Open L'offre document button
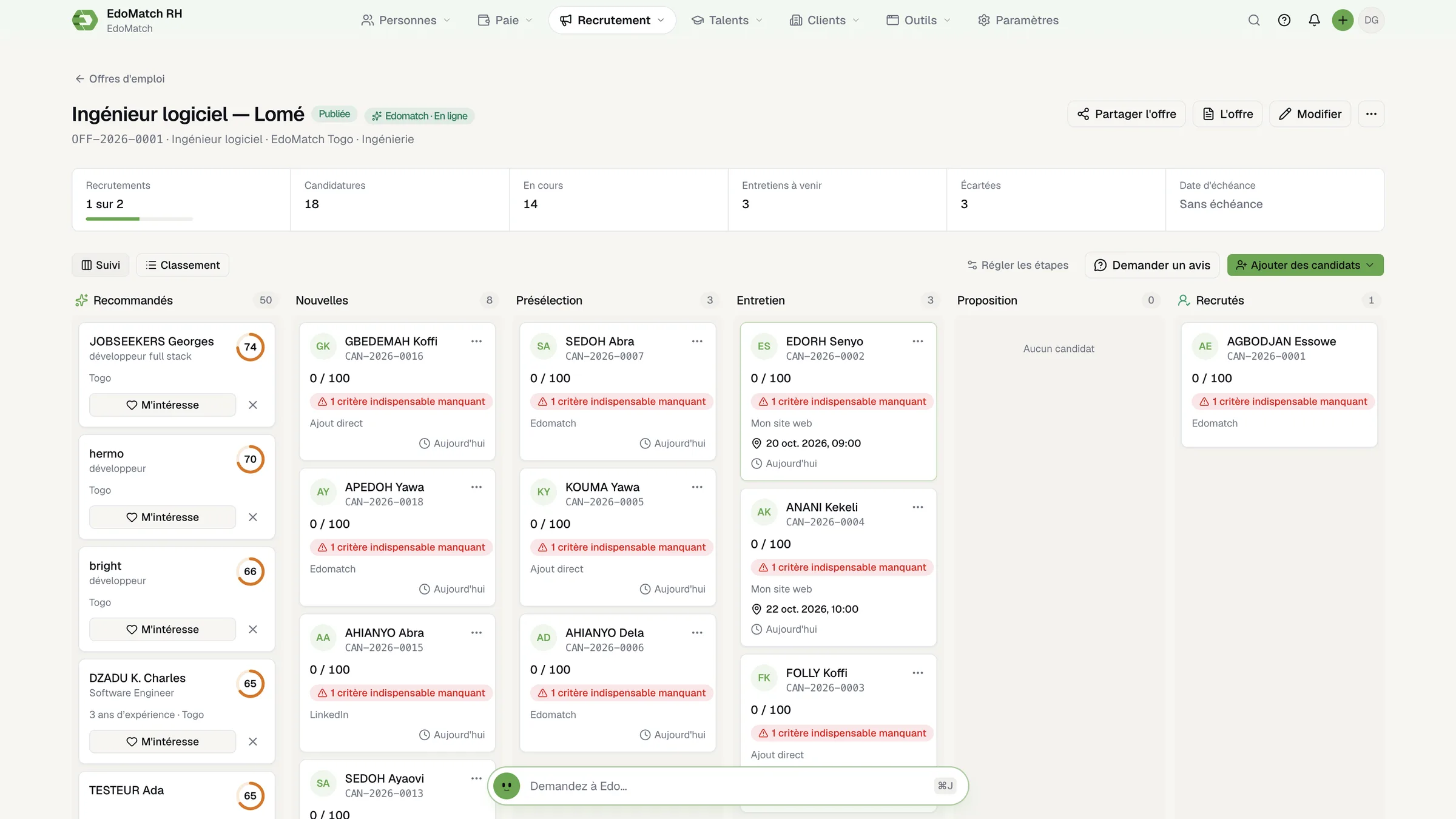Screen dimensions: 1456x819 (1227, 114)
